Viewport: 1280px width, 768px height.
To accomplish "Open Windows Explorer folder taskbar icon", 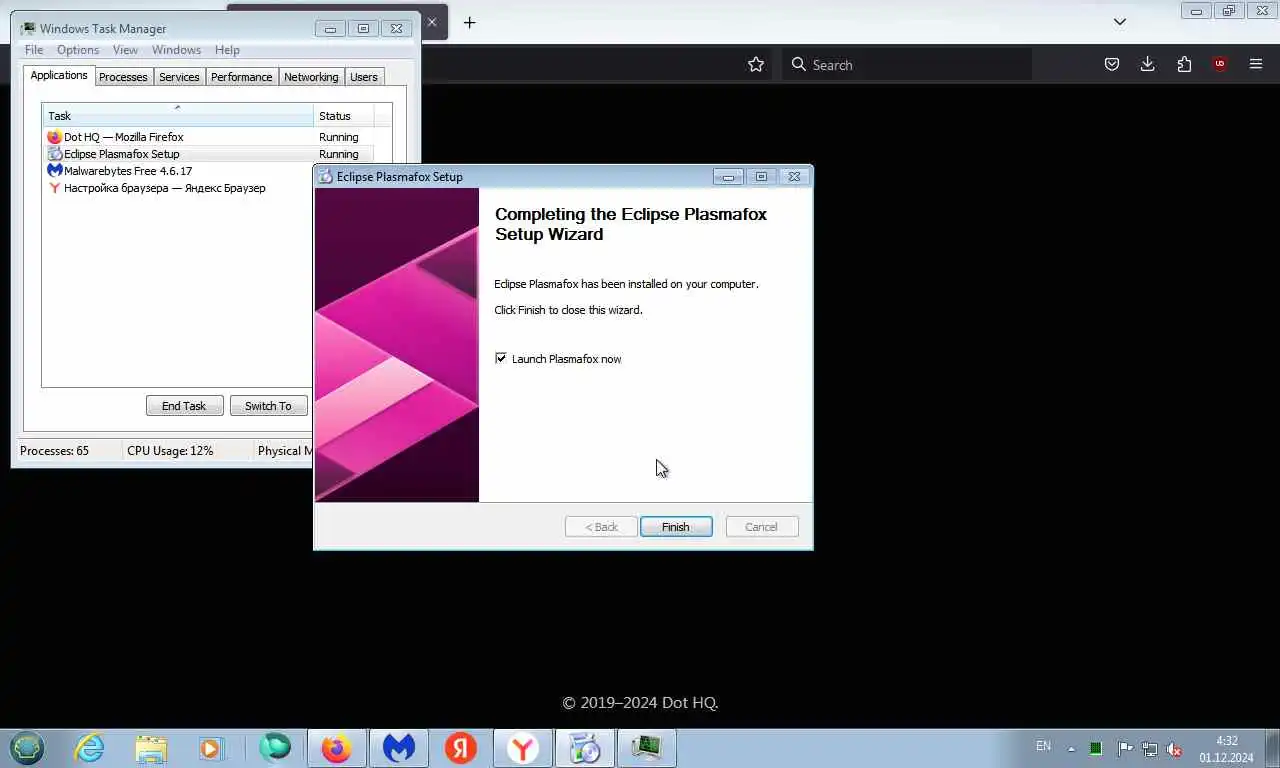I will tap(151, 748).
